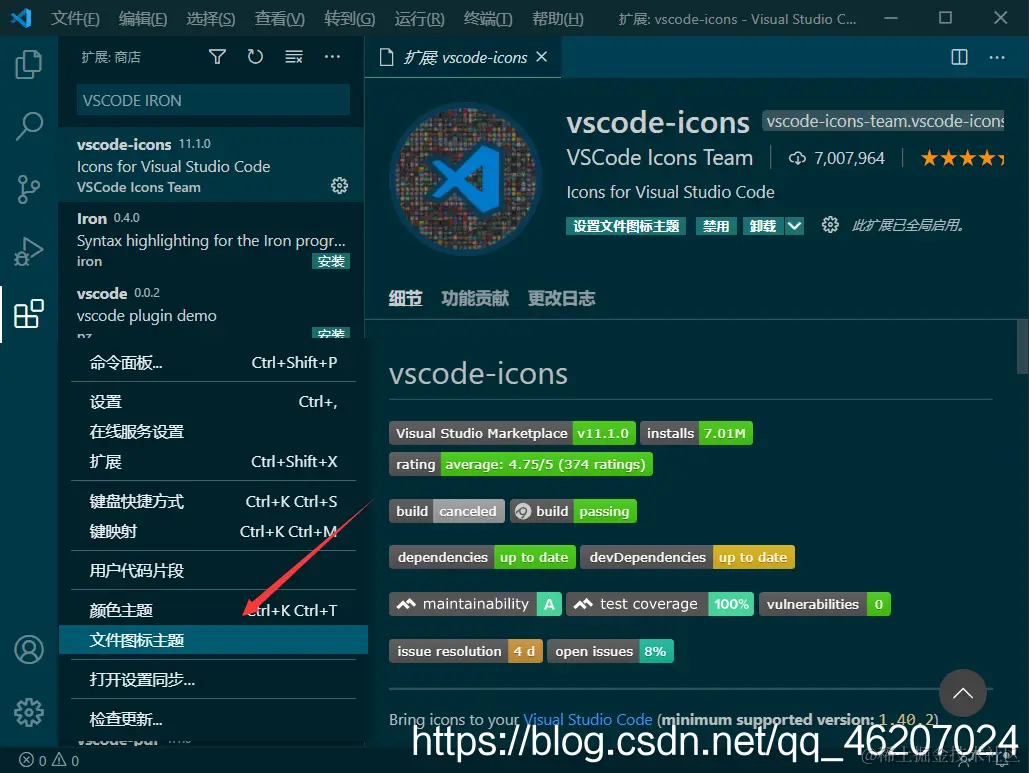Click the VSCode Icons Team publisher link

660,157
